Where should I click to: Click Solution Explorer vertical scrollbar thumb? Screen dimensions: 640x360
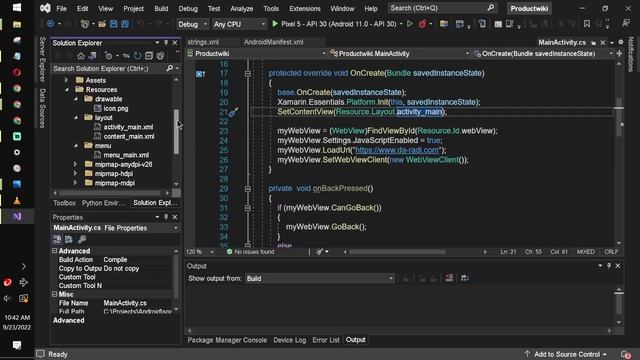tap(176, 131)
